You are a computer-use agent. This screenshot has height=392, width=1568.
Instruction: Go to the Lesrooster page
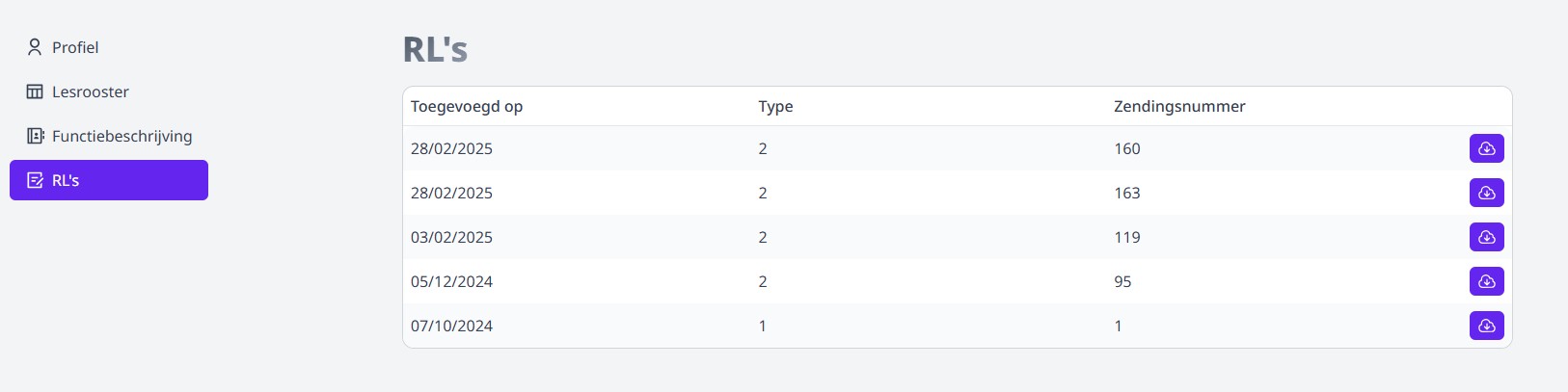90,91
